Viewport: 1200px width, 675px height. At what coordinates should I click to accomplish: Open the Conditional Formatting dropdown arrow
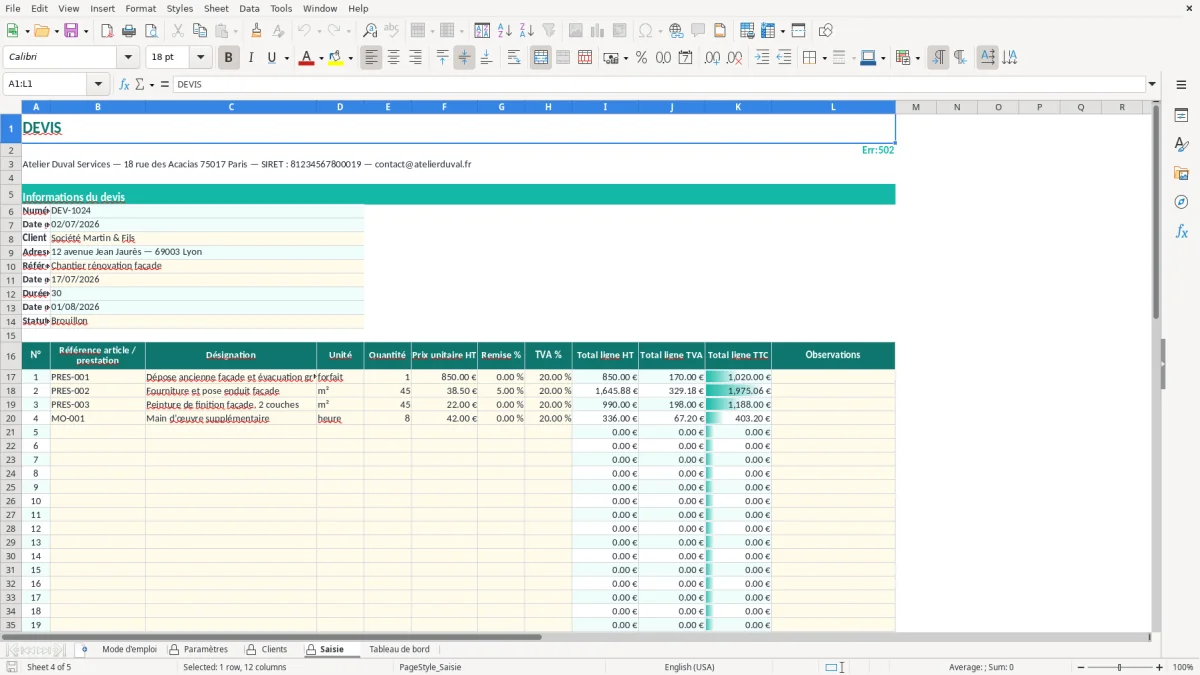pyautogui.click(x=917, y=58)
